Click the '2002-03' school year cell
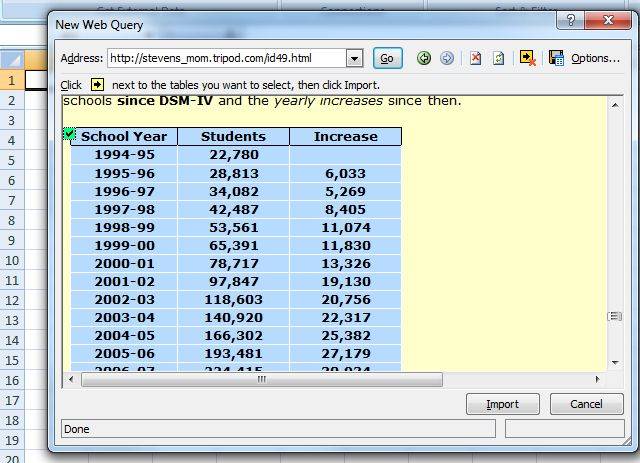The height and width of the screenshot is (463, 640). [124, 299]
